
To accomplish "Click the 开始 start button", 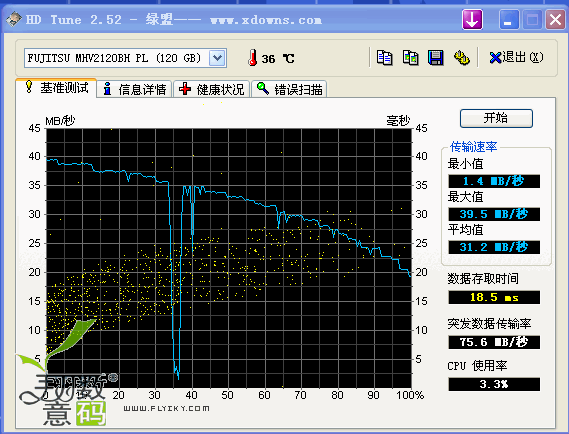I will click(496, 118).
